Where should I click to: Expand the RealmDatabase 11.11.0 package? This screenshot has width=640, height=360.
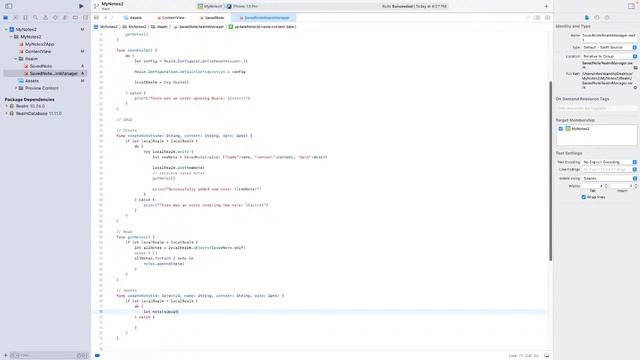tap(6, 113)
